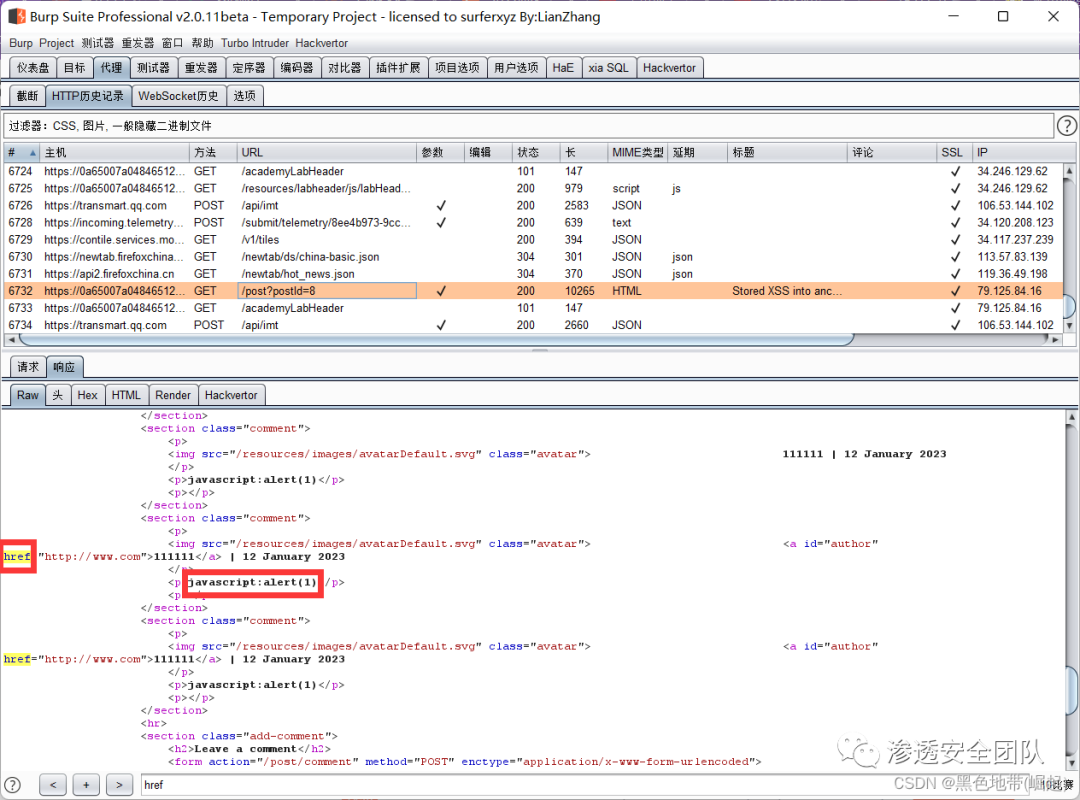Switch to the 截断 proxy sub-tab

(28, 96)
